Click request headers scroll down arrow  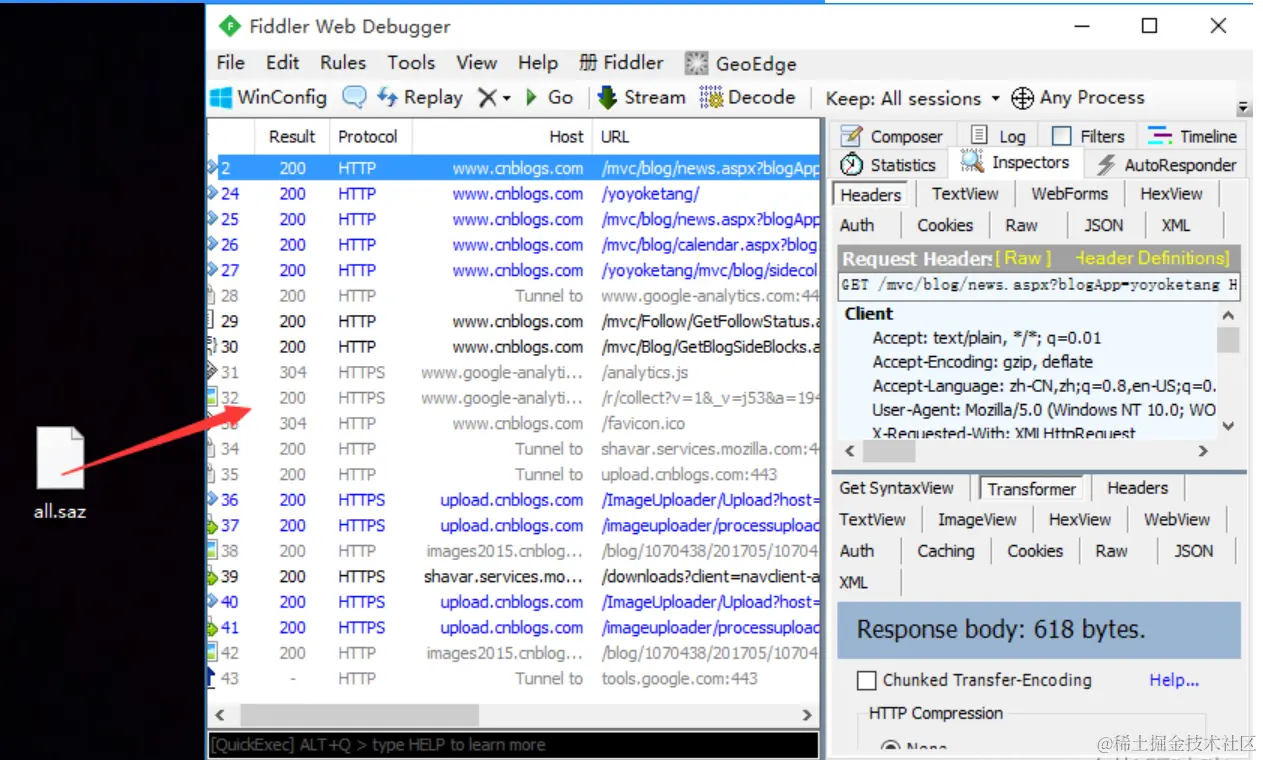tap(1228, 425)
